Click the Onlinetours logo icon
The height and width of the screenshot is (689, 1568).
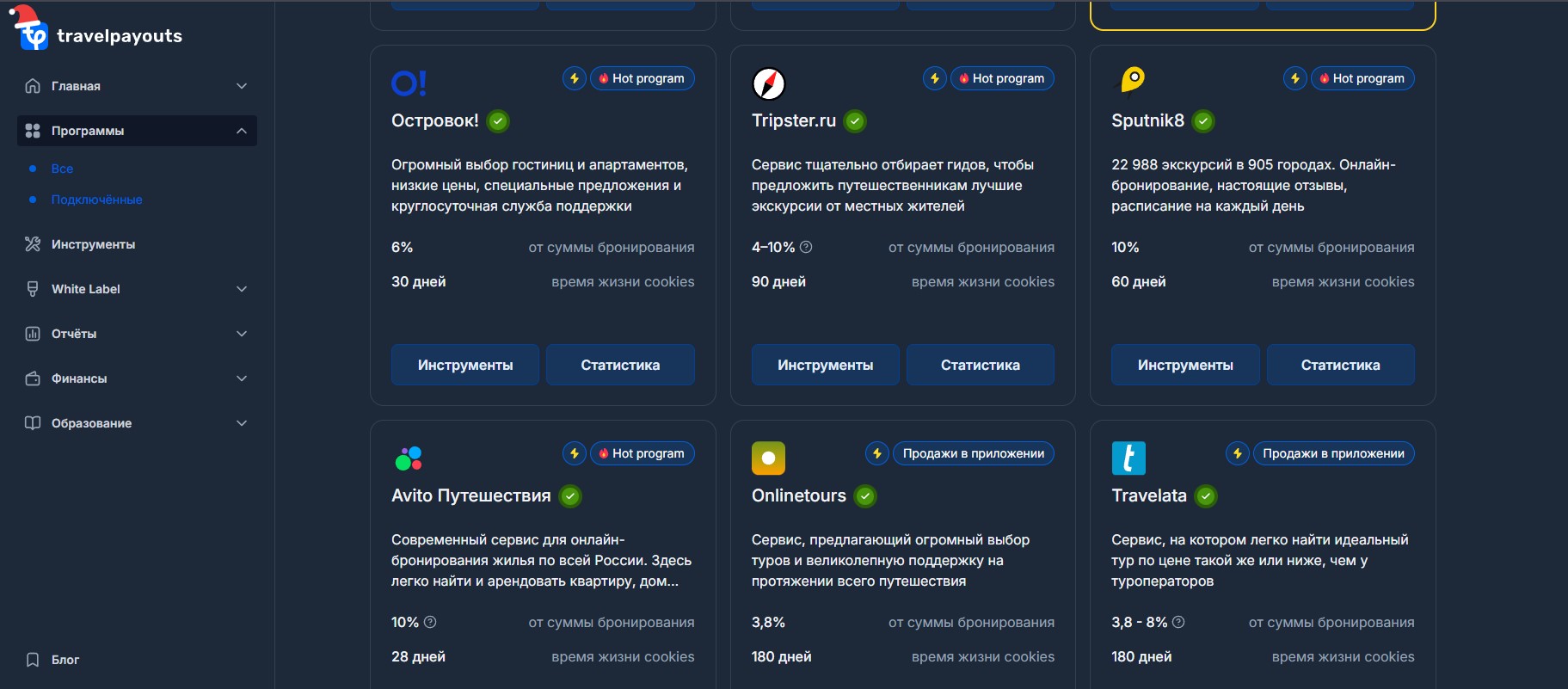point(768,458)
